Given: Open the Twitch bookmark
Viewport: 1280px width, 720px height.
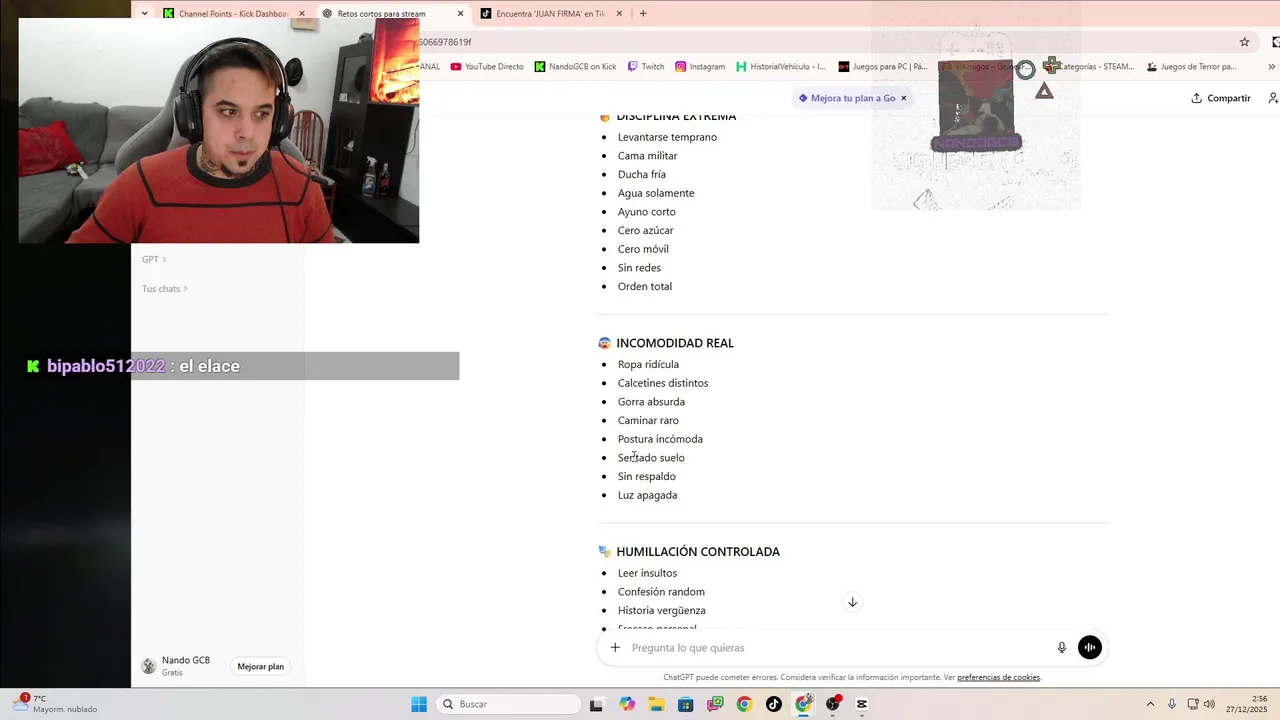Looking at the screenshot, I should (x=646, y=67).
